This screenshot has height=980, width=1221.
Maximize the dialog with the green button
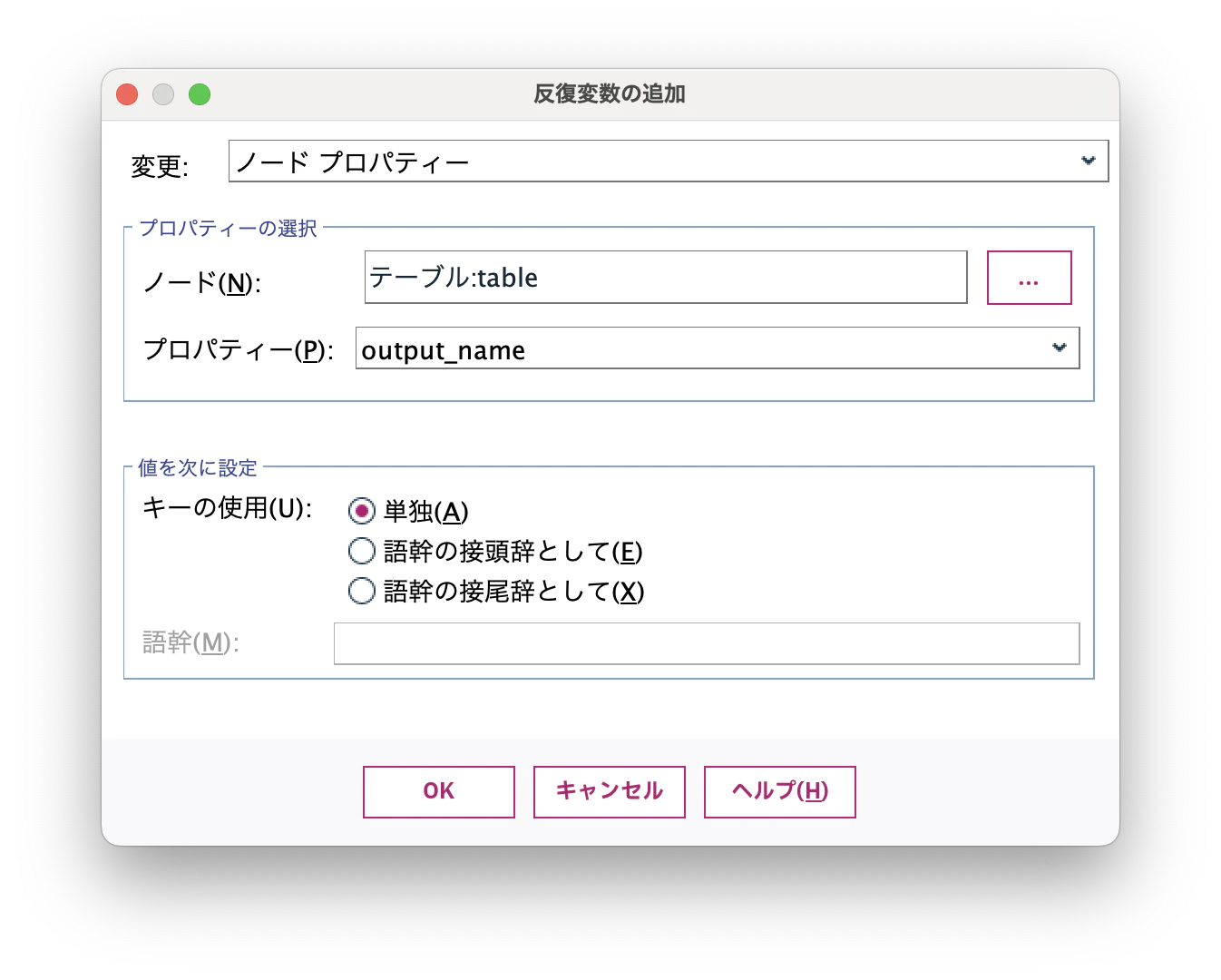coord(200,93)
